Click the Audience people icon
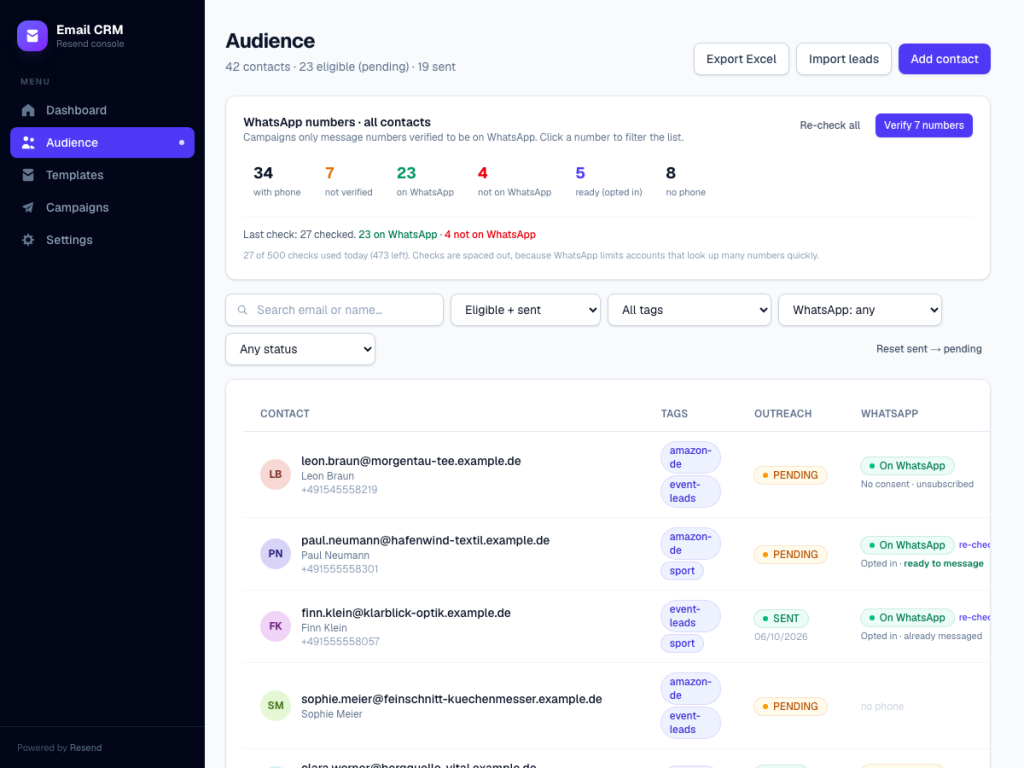 pyautogui.click(x=28, y=142)
